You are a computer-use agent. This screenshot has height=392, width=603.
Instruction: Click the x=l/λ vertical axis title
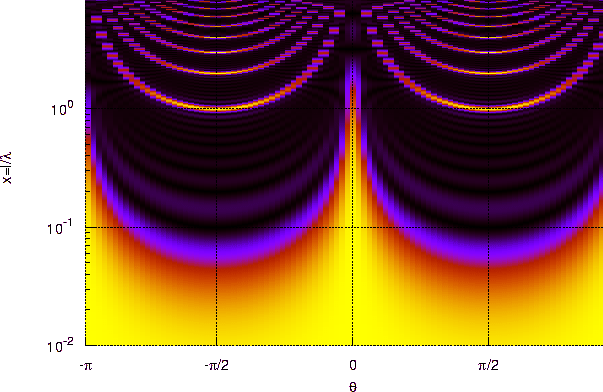tap(7, 168)
